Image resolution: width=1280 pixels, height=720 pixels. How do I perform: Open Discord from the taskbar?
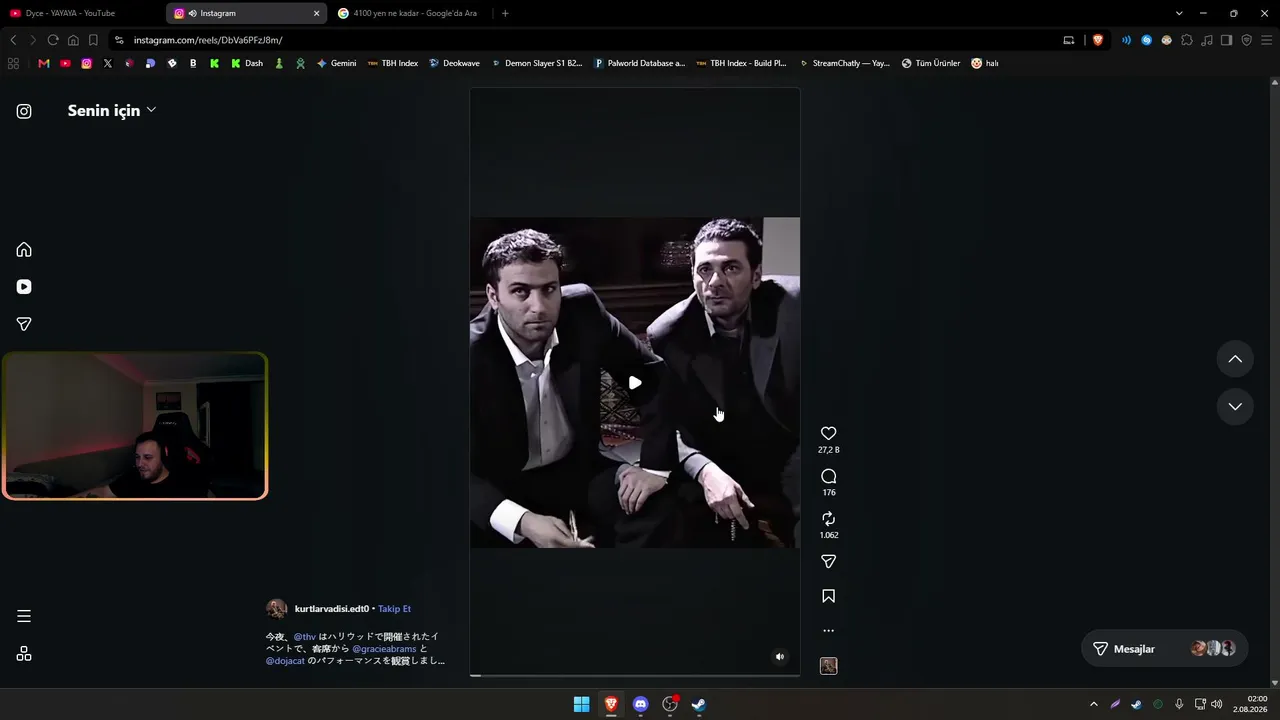pos(641,704)
